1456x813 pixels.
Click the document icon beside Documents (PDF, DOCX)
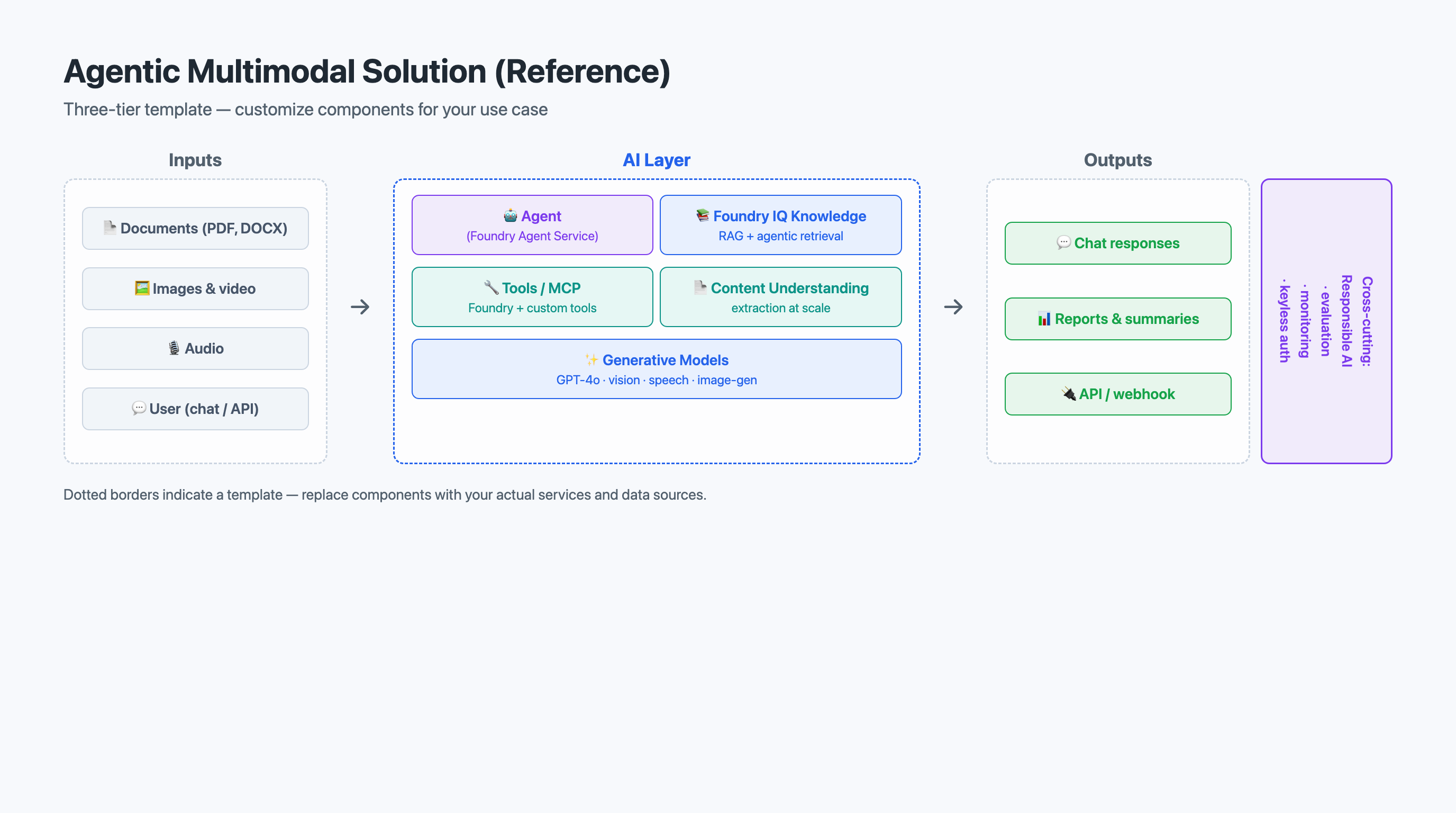110,228
